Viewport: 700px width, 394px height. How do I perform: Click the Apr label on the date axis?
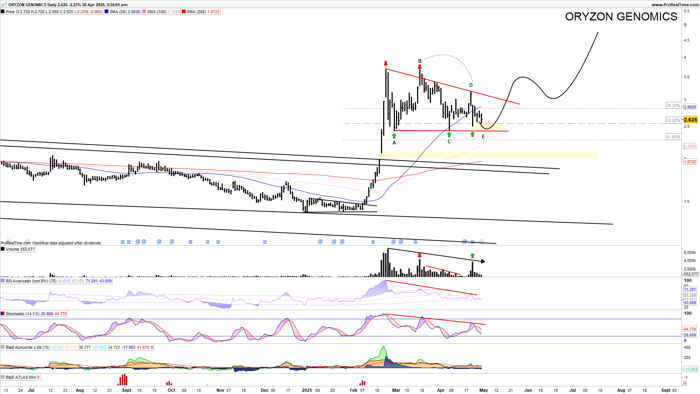point(440,390)
